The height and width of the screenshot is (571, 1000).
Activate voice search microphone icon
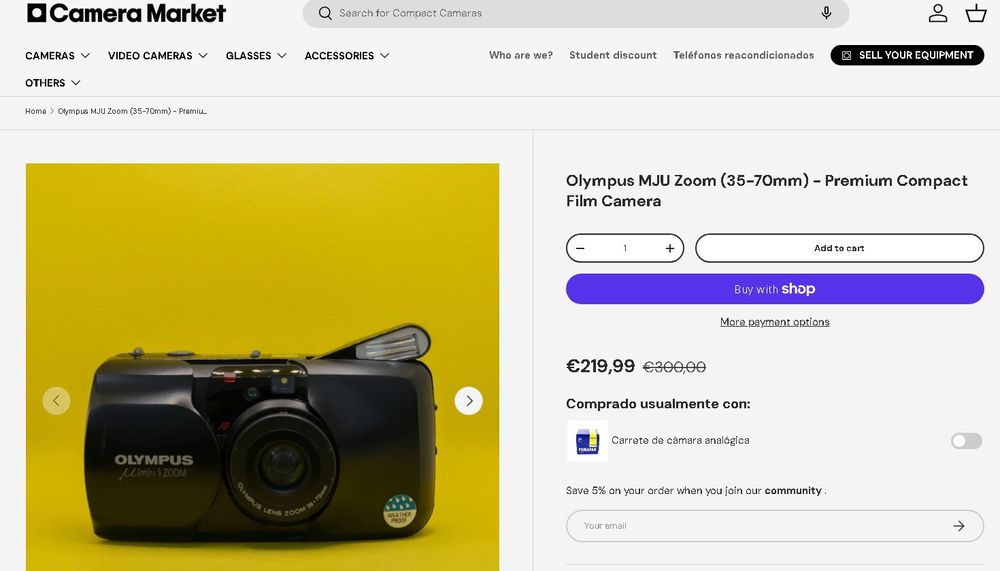826,13
